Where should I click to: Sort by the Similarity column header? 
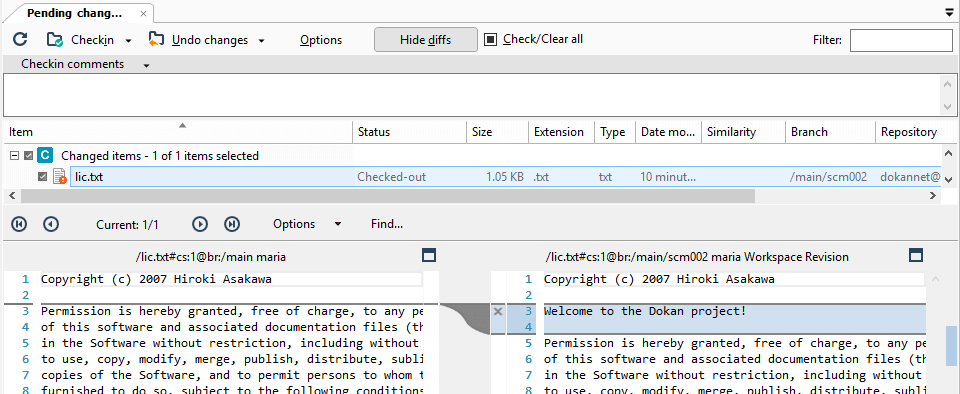click(743, 132)
